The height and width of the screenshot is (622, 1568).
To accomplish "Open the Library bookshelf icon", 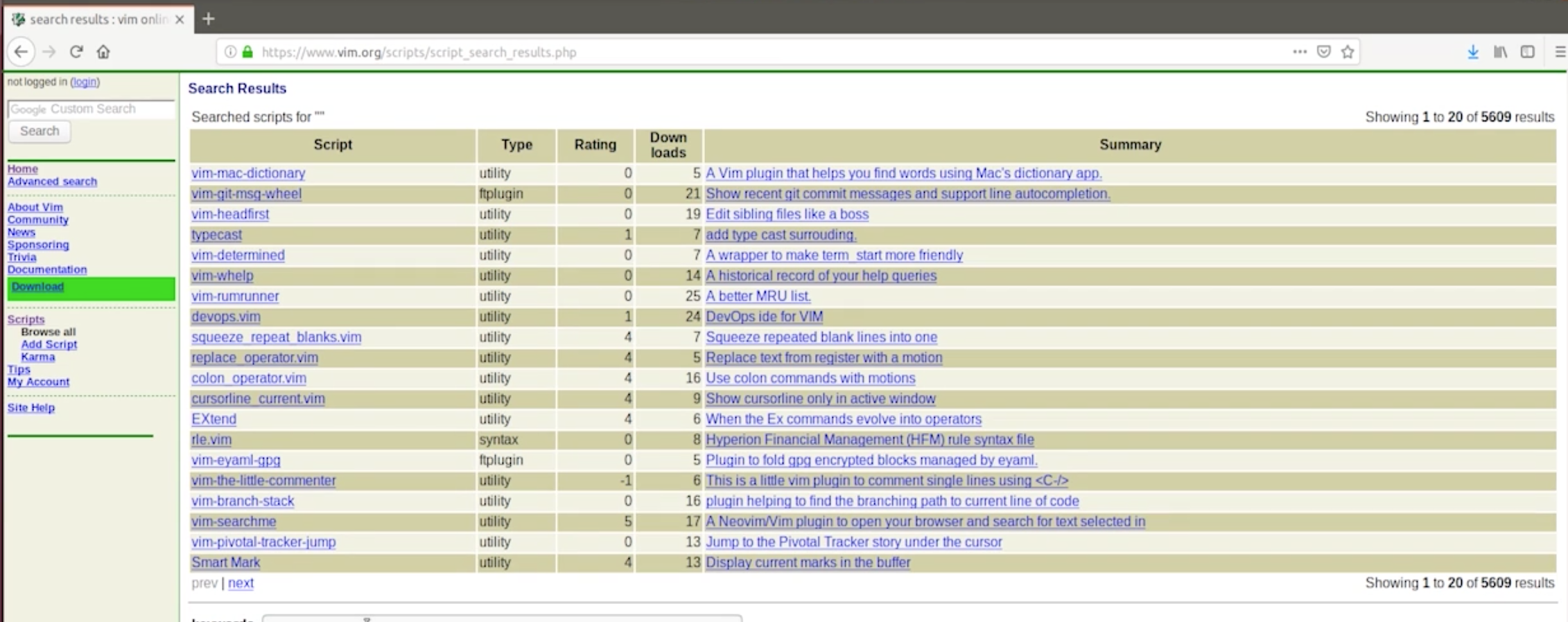I will pos(1500,52).
